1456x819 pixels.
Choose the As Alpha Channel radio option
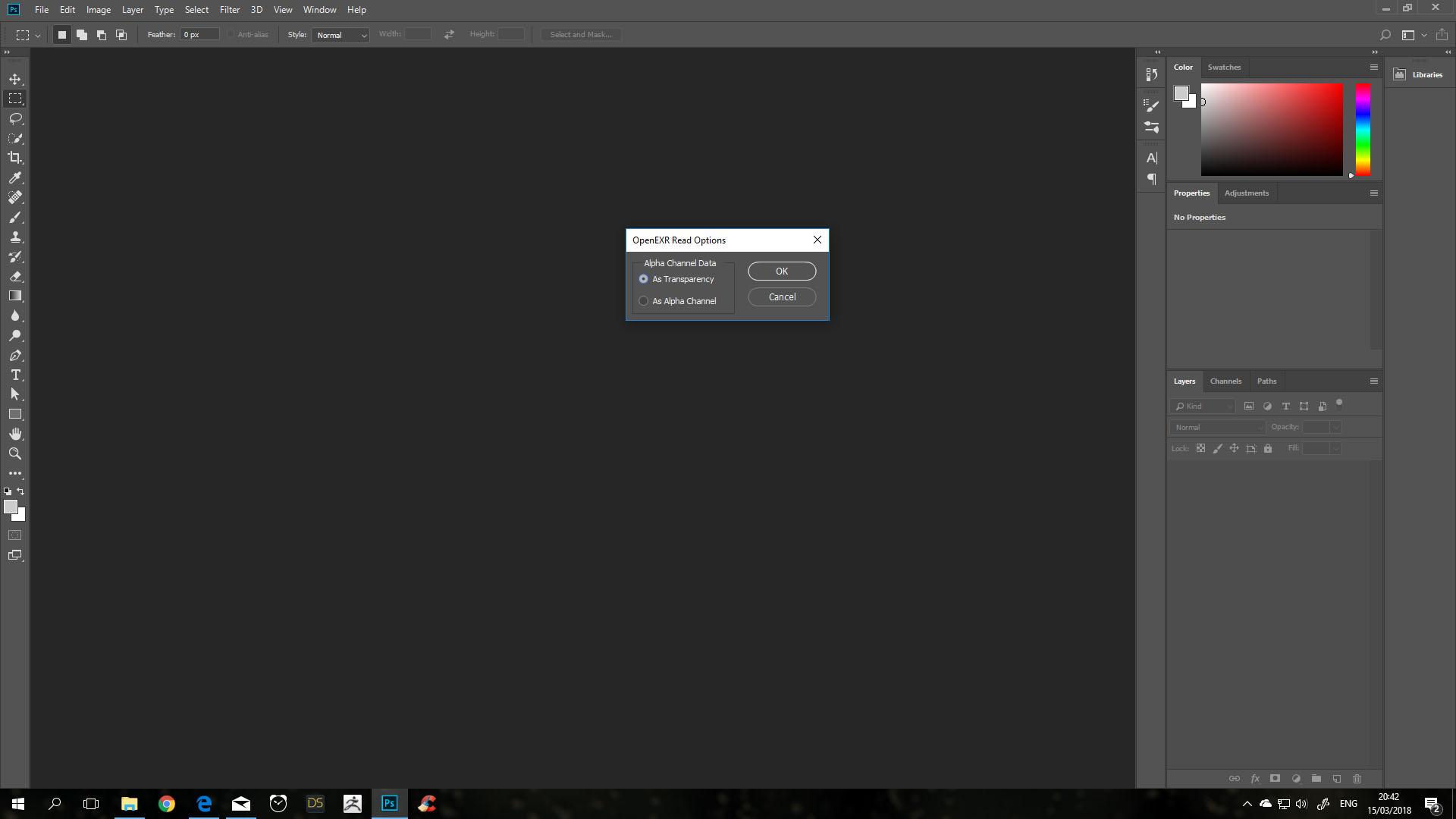pos(644,301)
